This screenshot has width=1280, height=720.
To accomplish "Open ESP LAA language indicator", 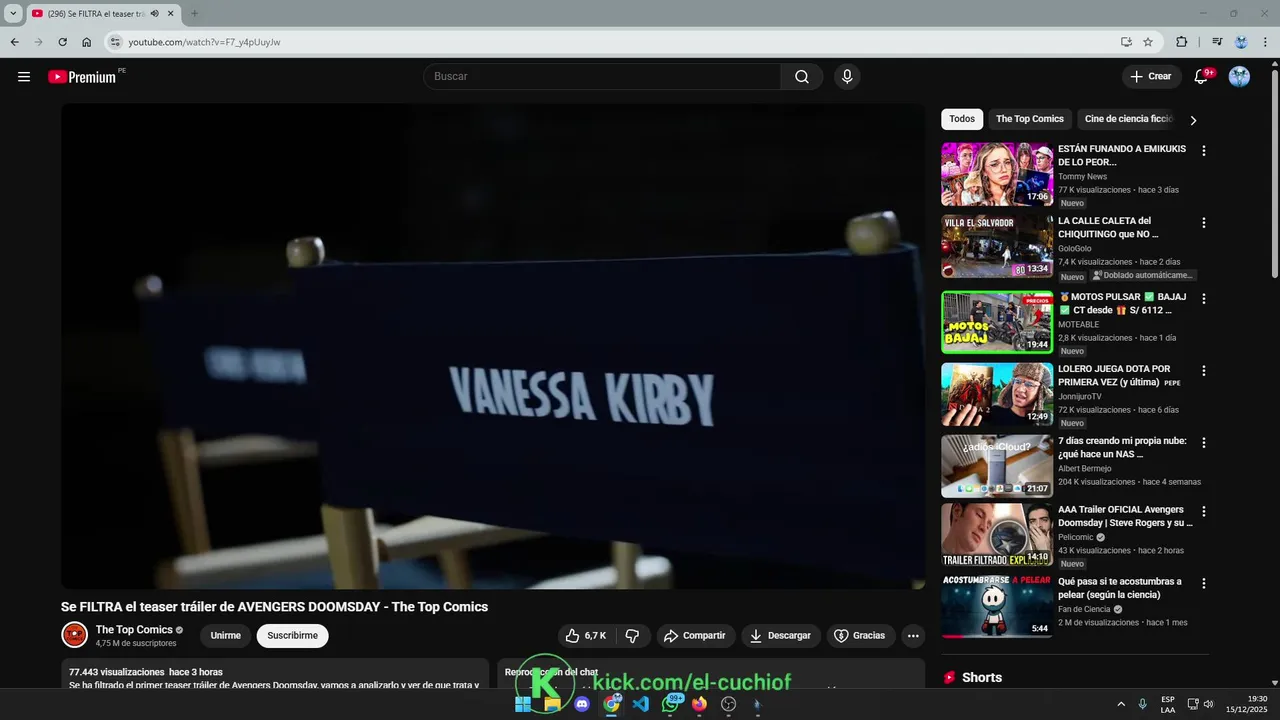I will click(1168, 704).
